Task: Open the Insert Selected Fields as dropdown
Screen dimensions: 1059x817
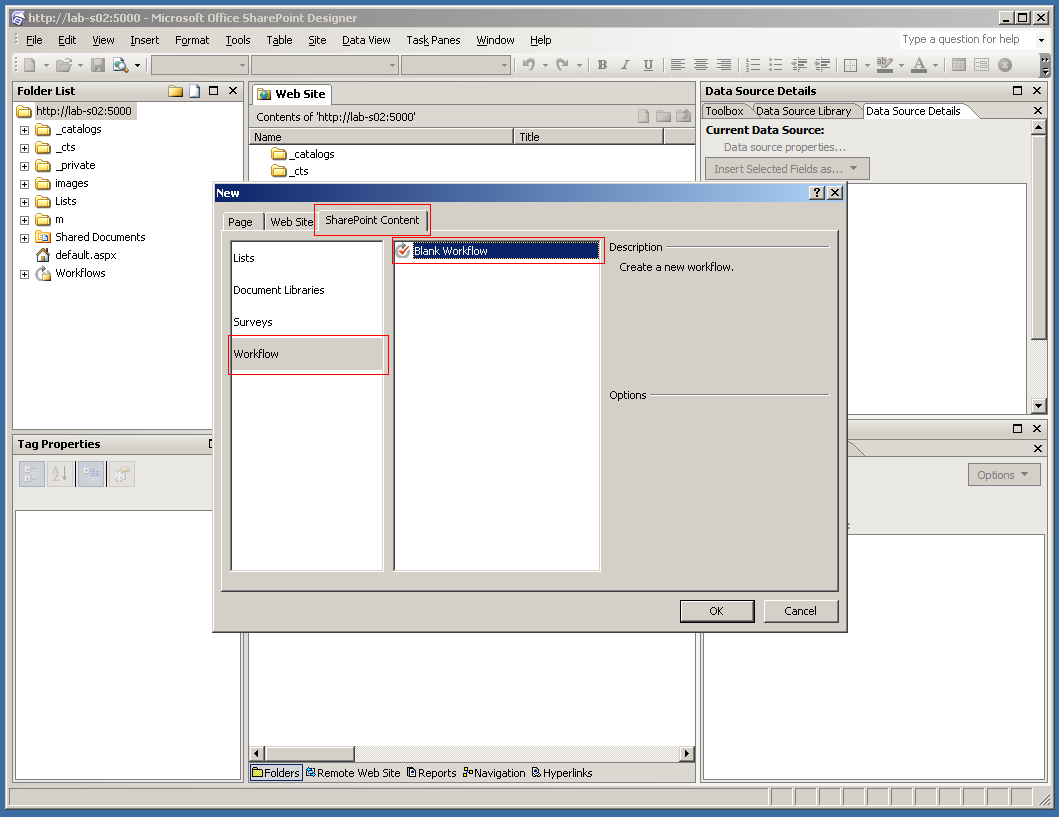Action: [x=787, y=169]
